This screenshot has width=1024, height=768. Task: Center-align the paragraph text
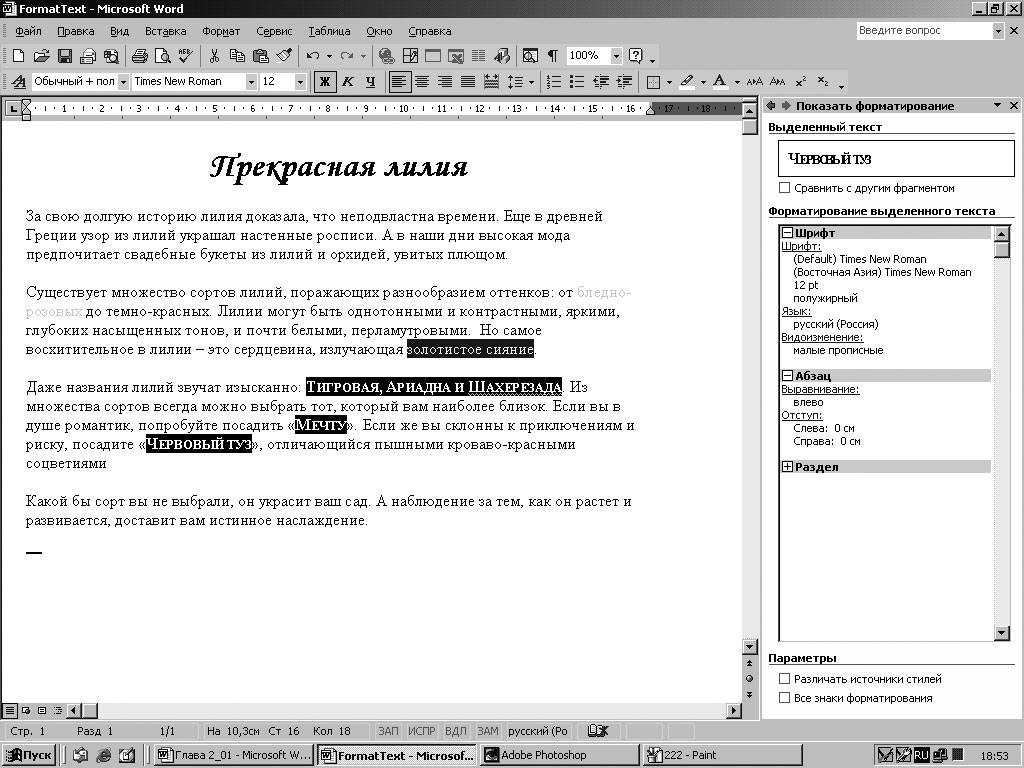[x=422, y=82]
